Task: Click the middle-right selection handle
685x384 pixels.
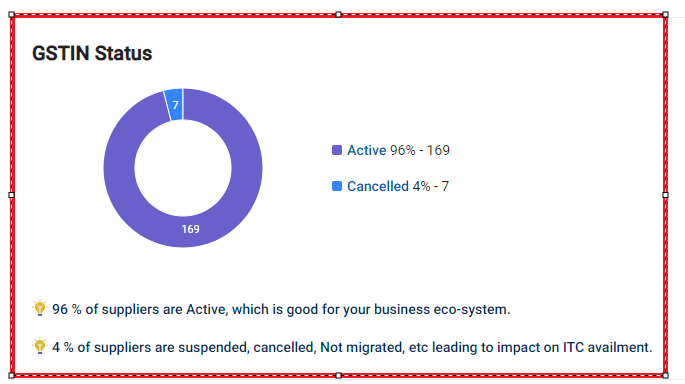Action: click(x=665, y=195)
